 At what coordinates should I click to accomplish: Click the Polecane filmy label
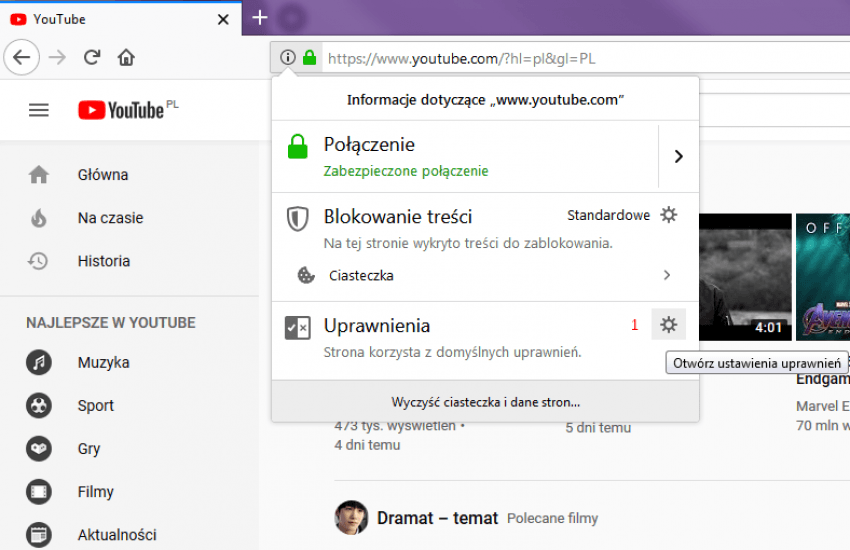point(552,519)
